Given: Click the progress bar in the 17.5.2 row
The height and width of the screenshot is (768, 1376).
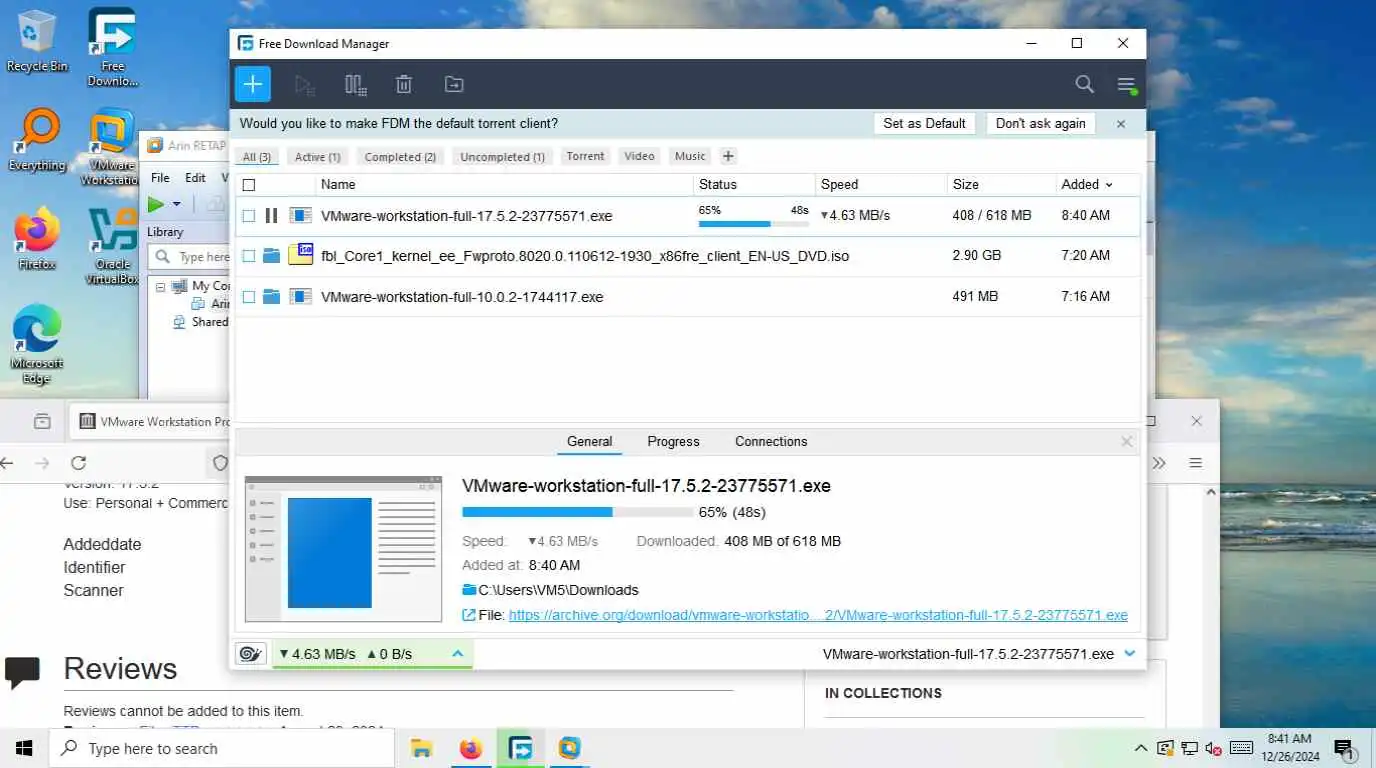Looking at the screenshot, I should pos(754,223).
